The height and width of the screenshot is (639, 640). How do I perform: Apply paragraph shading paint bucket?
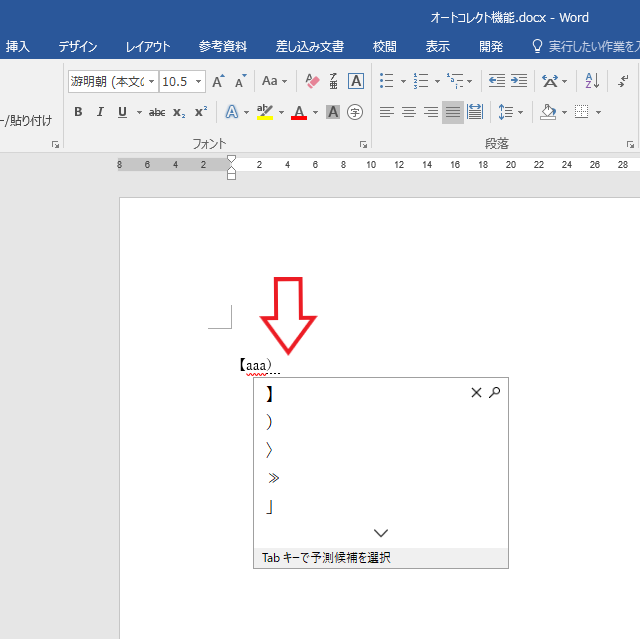[x=548, y=112]
